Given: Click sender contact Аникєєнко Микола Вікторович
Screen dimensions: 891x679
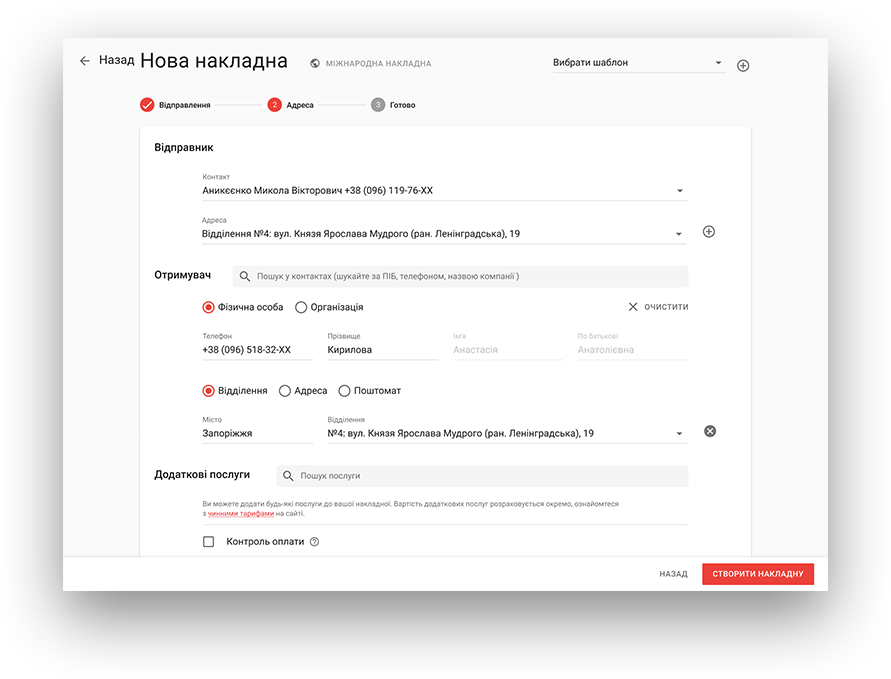Looking at the screenshot, I should (318, 191).
